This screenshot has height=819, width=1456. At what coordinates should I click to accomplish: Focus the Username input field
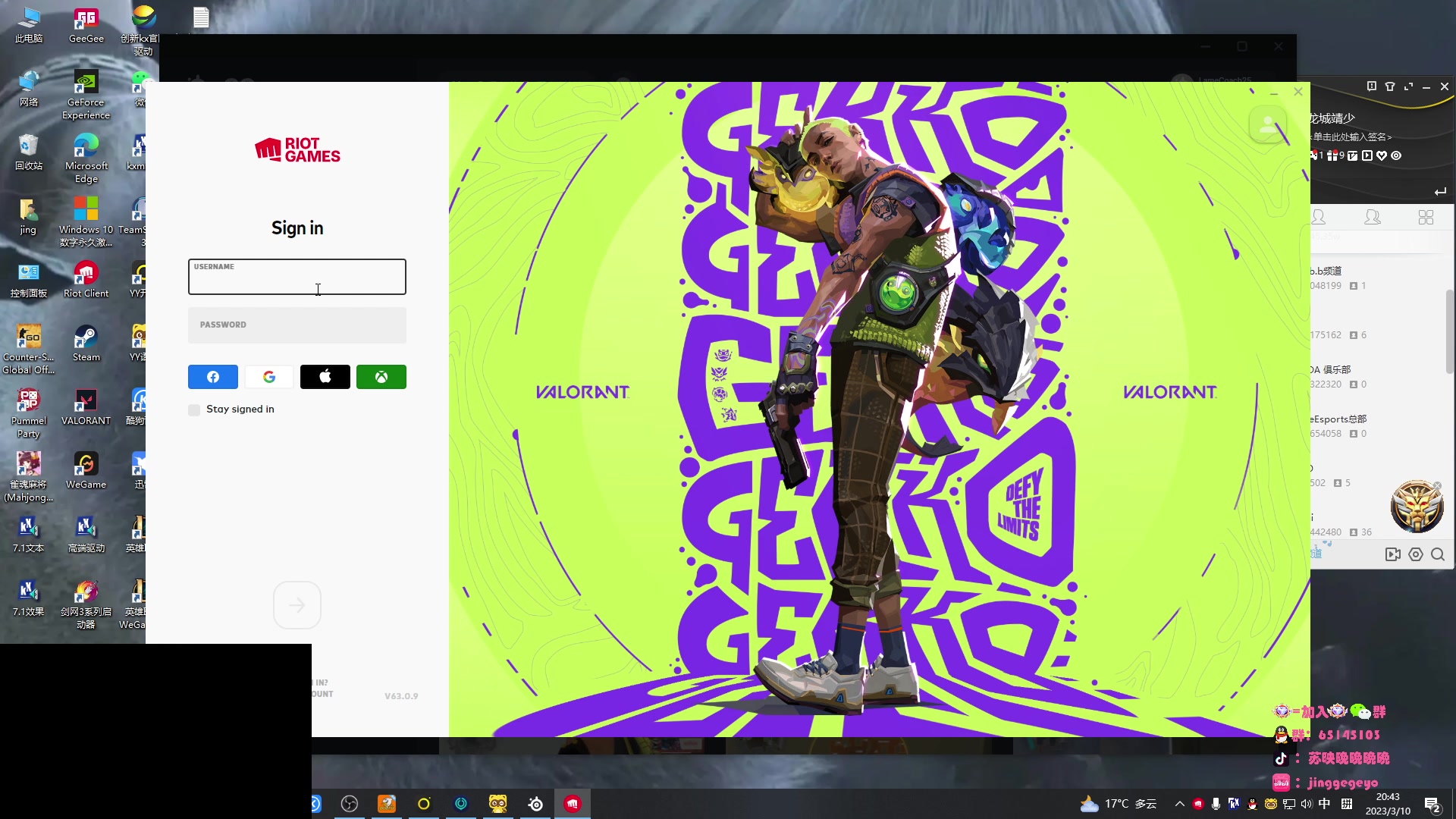click(x=297, y=277)
